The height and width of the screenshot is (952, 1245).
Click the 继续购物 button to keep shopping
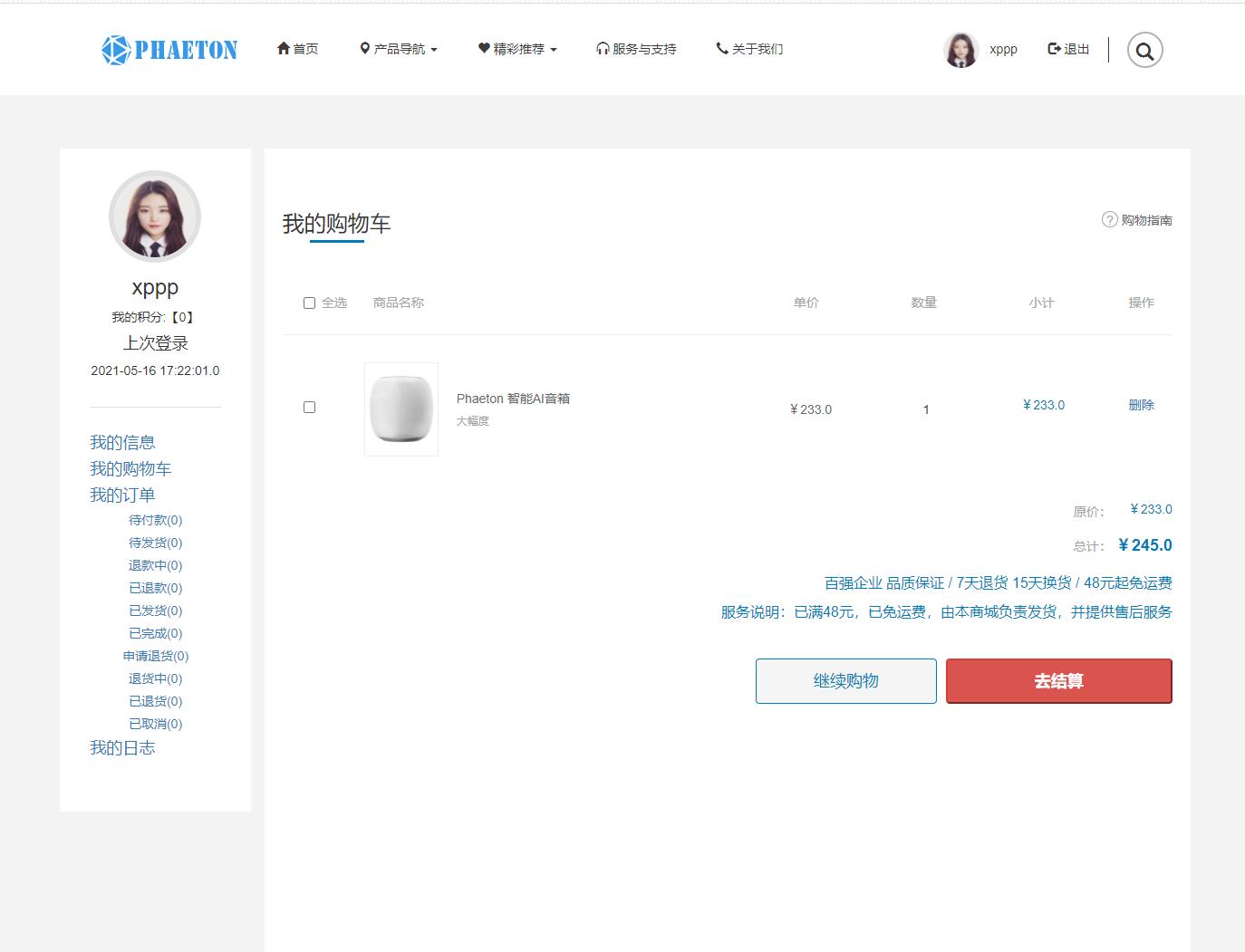tap(844, 680)
